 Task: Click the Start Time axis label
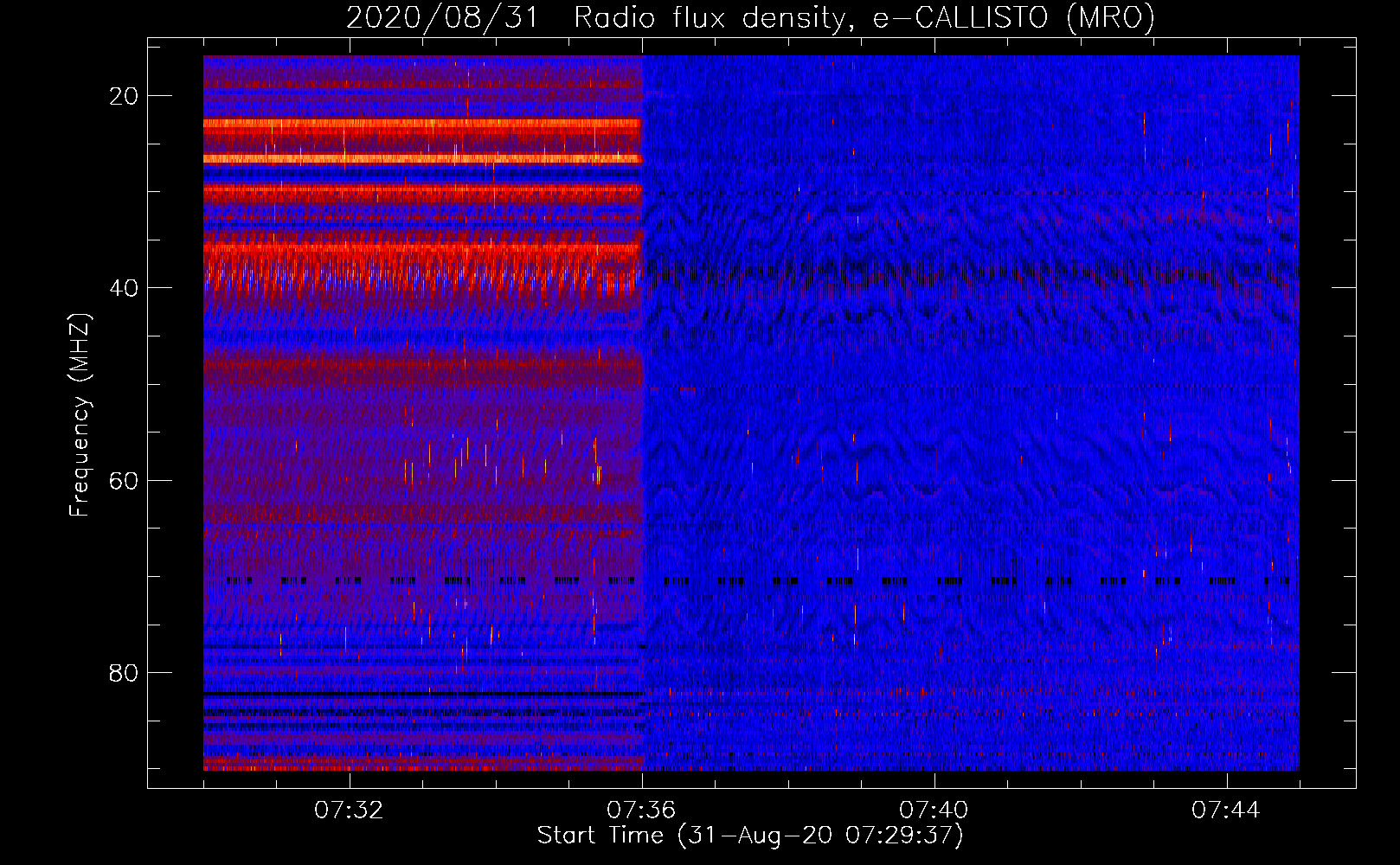pos(750,836)
